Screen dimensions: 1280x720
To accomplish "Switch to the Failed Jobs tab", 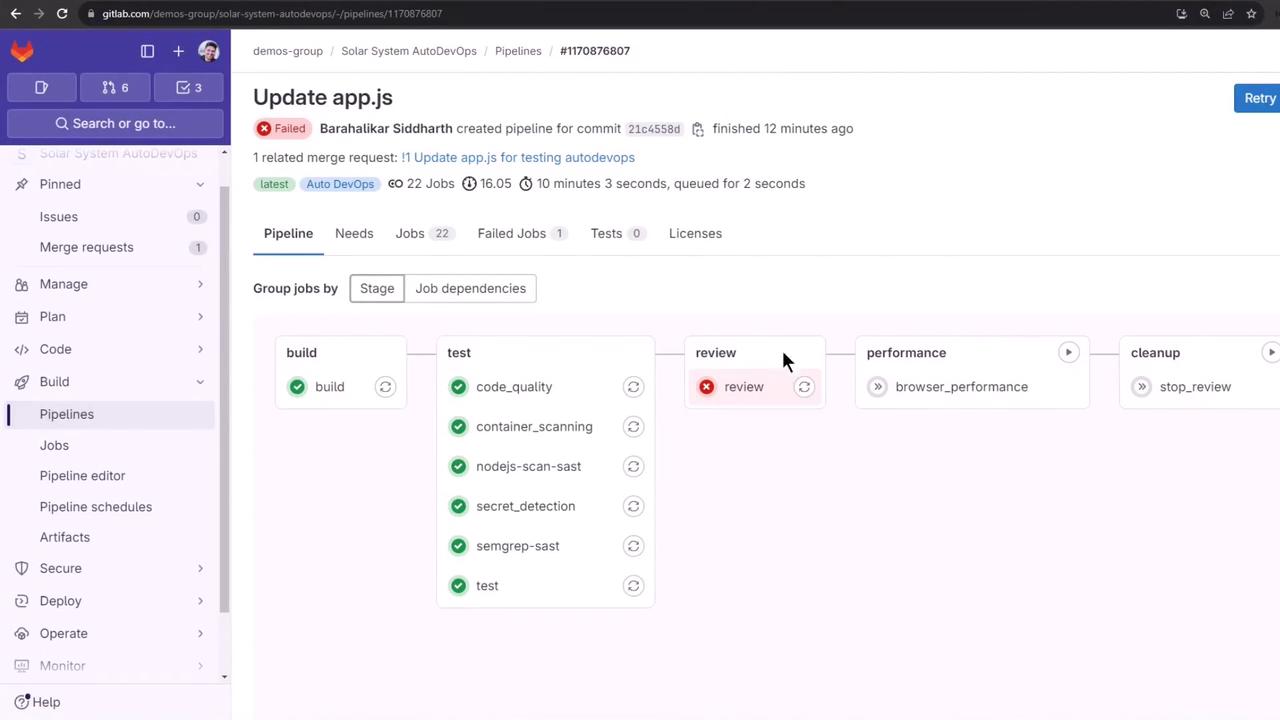I will [x=522, y=233].
